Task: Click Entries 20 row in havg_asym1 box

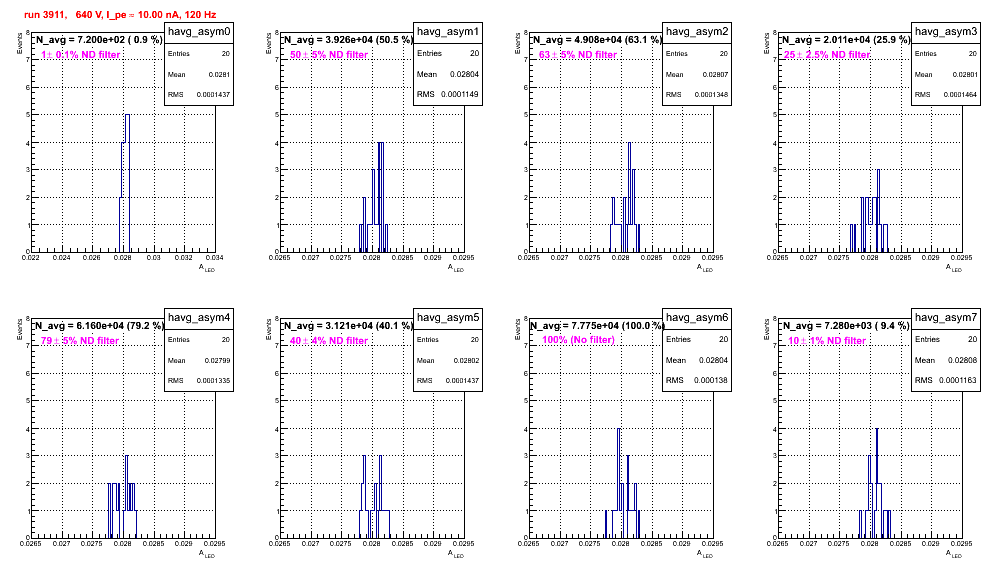Action: (x=448, y=53)
